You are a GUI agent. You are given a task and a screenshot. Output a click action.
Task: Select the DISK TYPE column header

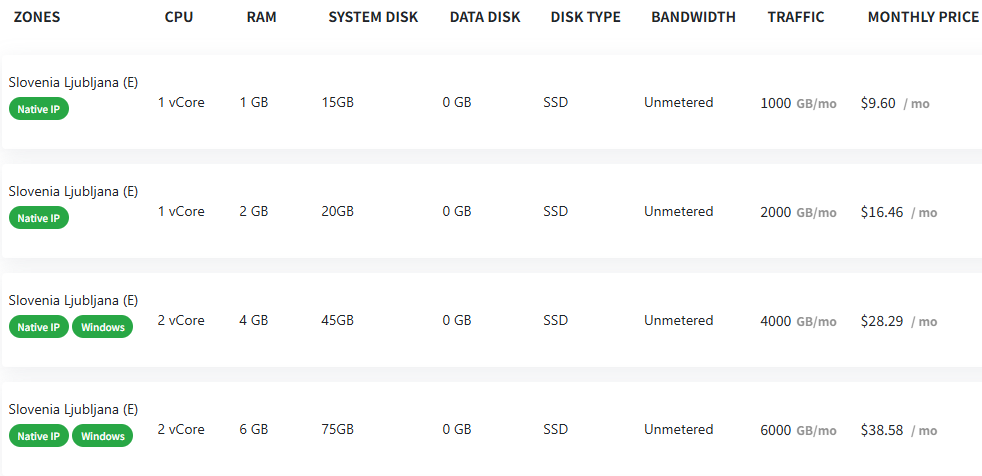tap(585, 17)
